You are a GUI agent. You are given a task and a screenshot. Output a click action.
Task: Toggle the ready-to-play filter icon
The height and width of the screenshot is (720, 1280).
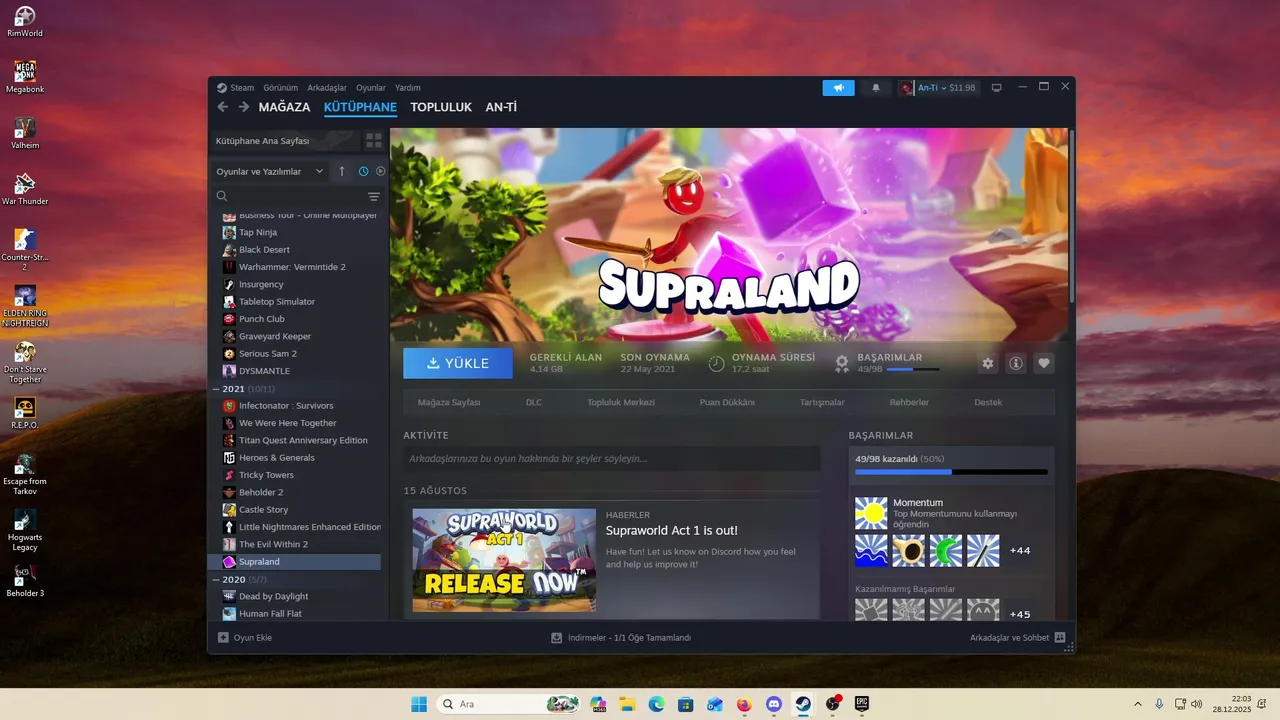(380, 171)
